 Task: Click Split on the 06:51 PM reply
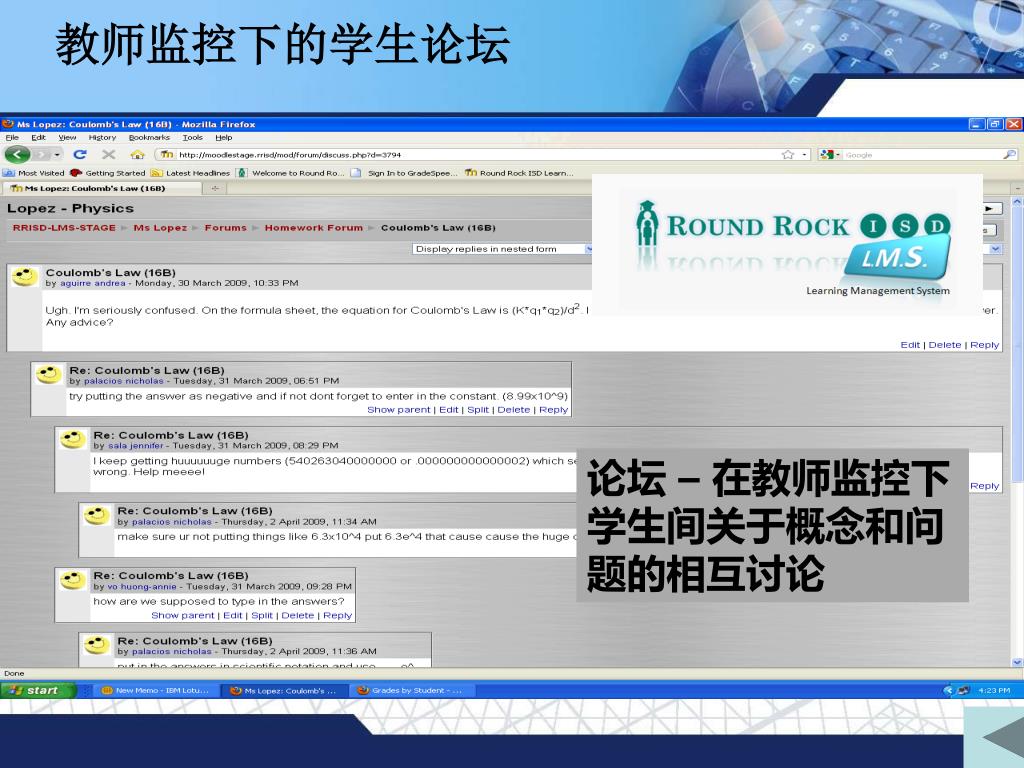(478, 409)
